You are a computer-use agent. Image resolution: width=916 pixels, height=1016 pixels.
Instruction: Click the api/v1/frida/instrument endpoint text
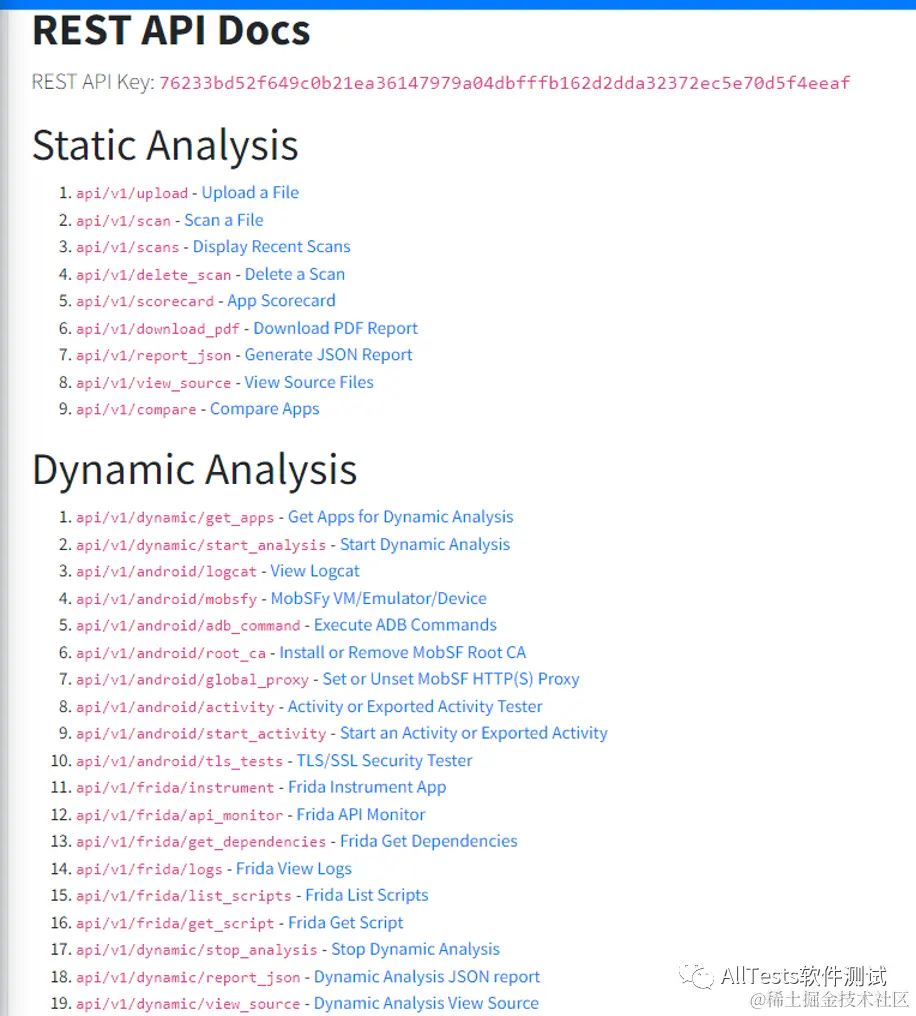tap(176, 787)
